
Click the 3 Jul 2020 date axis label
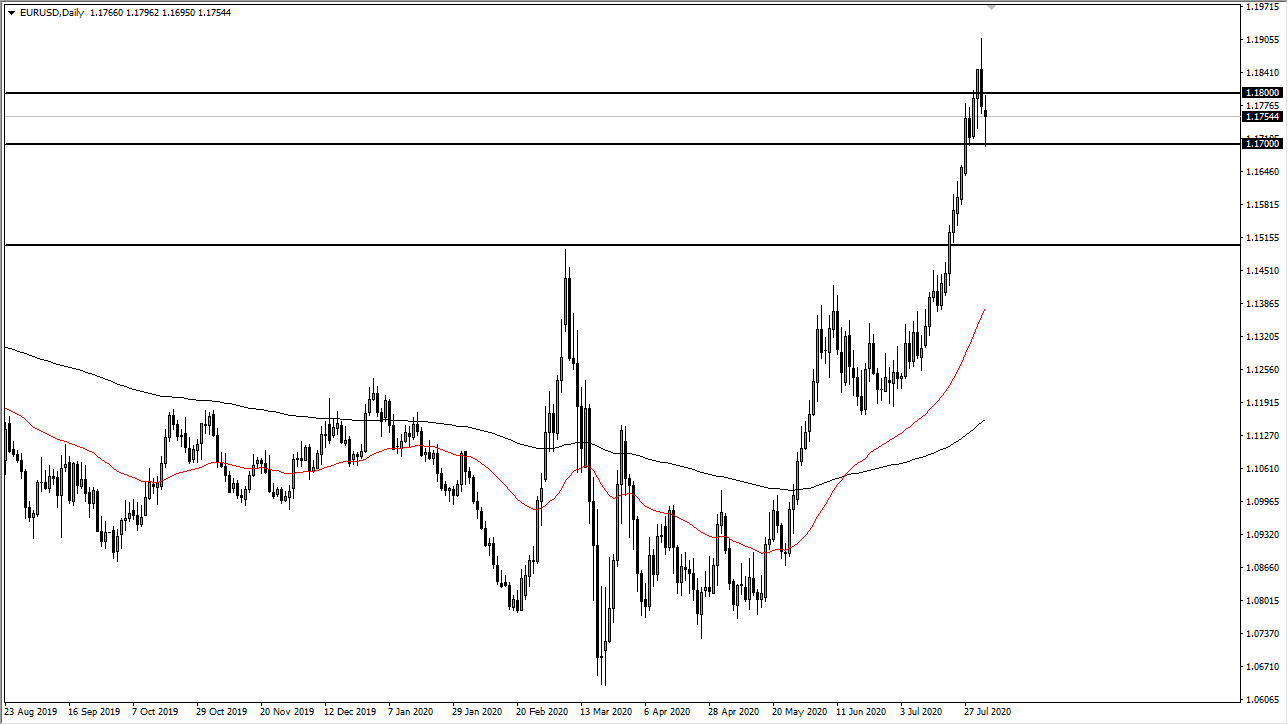pyautogui.click(x=920, y=712)
